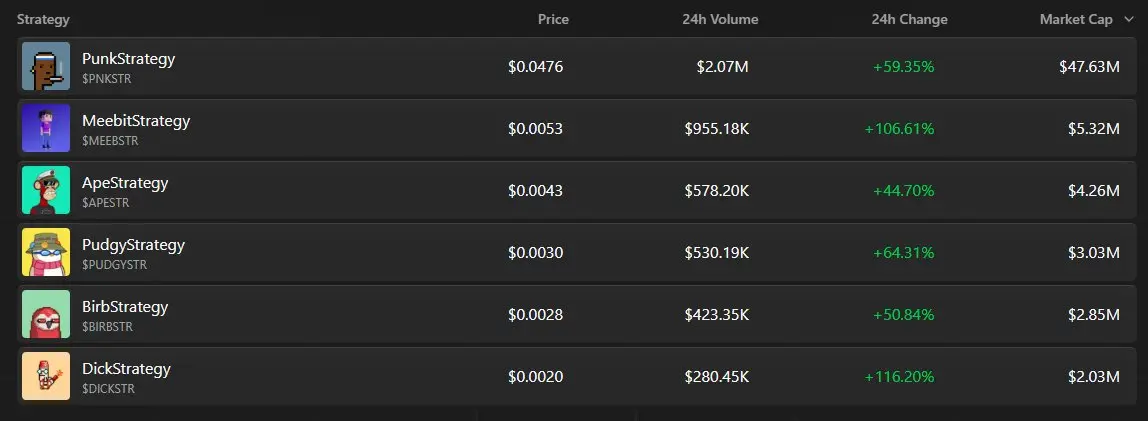The height and width of the screenshot is (421, 1148).
Task: Click the PudgyStrategy penguin avatar icon
Action: point(46,252)
